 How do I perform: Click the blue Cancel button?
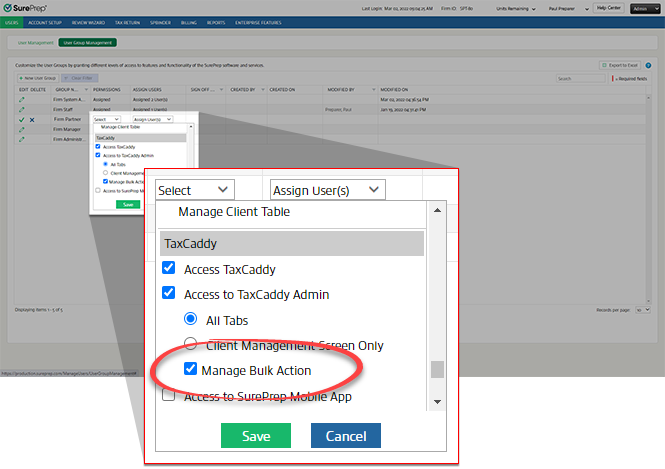[346, 436]
